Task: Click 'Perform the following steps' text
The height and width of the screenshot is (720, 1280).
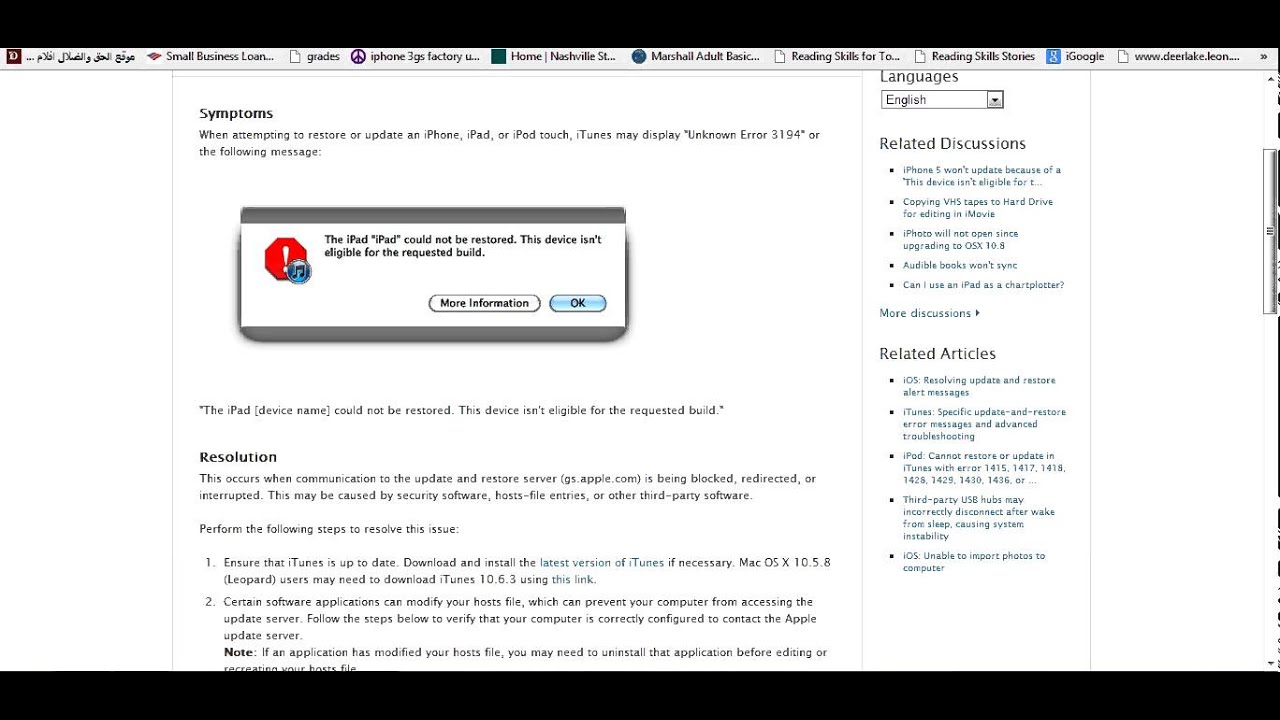Action: pyautogui.click(x=329, y=529)
